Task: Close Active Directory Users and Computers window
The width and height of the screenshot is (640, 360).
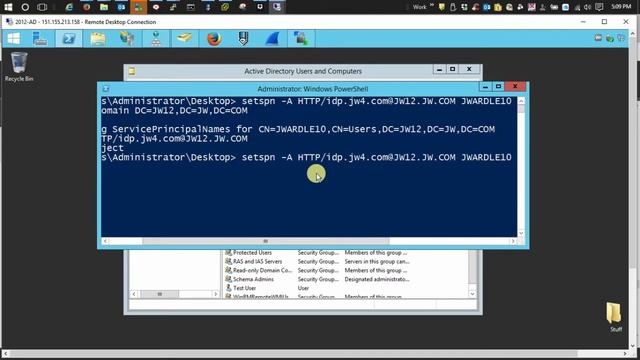Action: [x=469, y=69]
